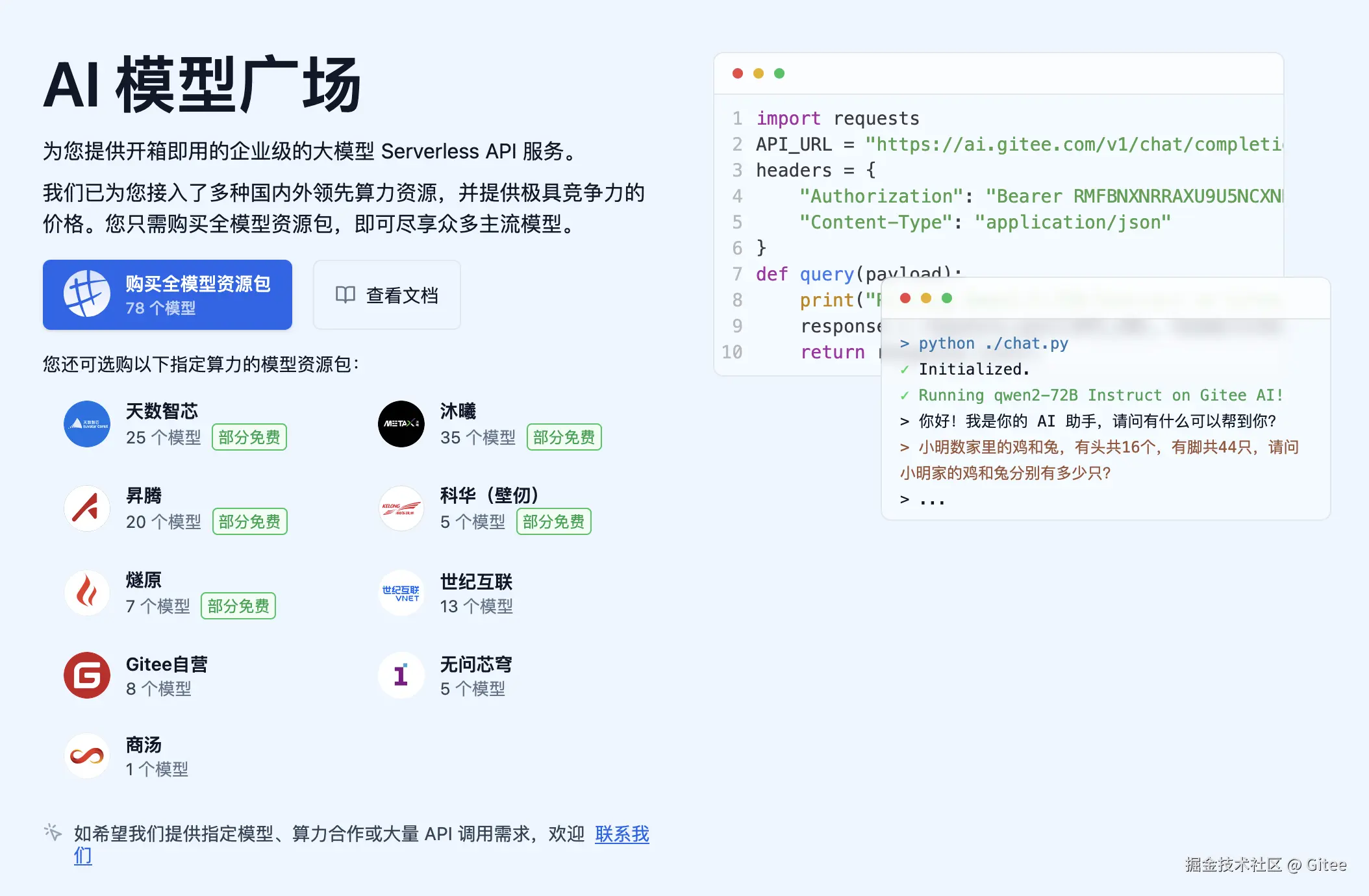Click the python ./chat.py terminal command
Viewport: 1369px width, 896px height.
click(x=992, y=343)
